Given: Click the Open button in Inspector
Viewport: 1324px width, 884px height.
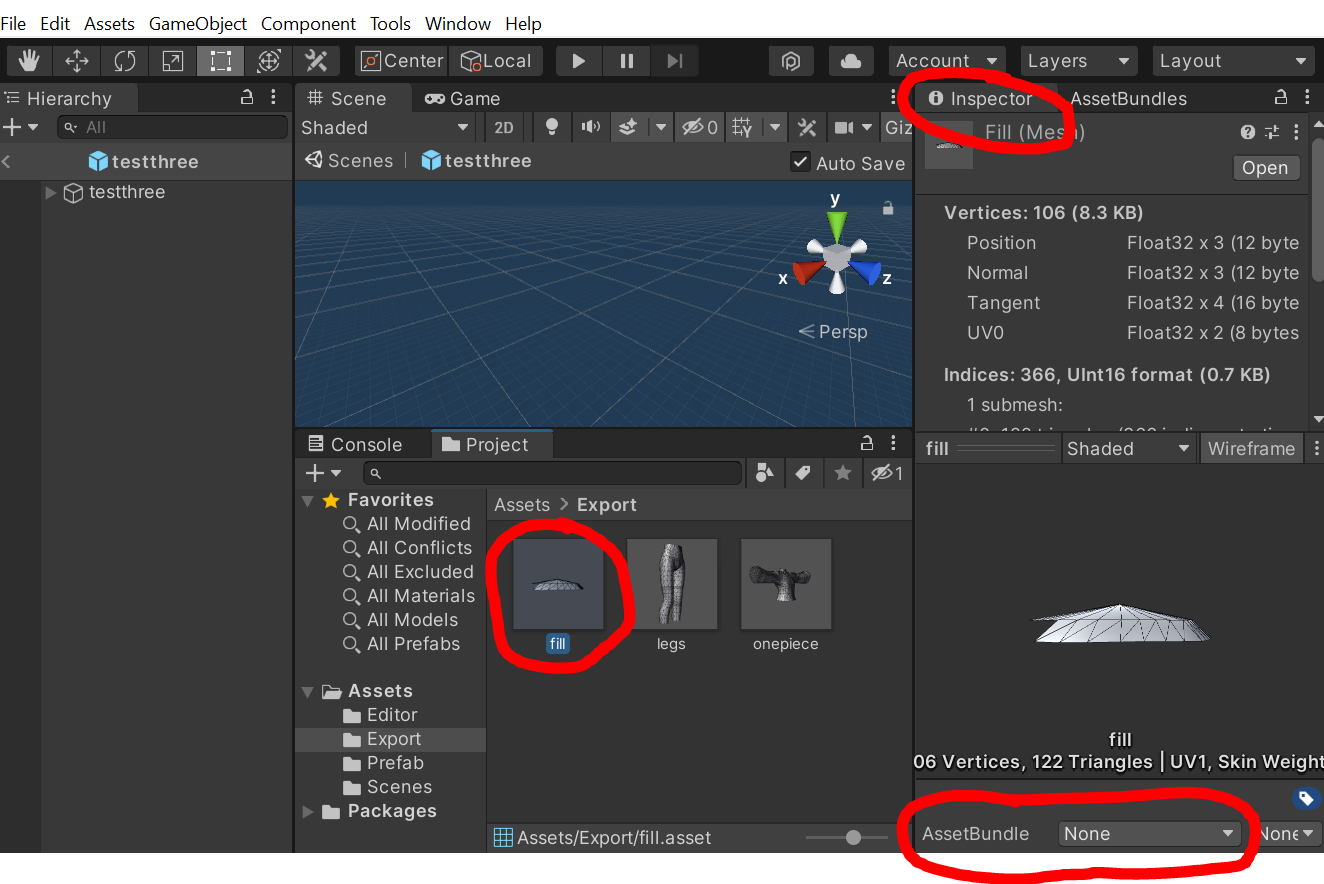Looking at the screenshot, I should click(x=1265, y=168).
